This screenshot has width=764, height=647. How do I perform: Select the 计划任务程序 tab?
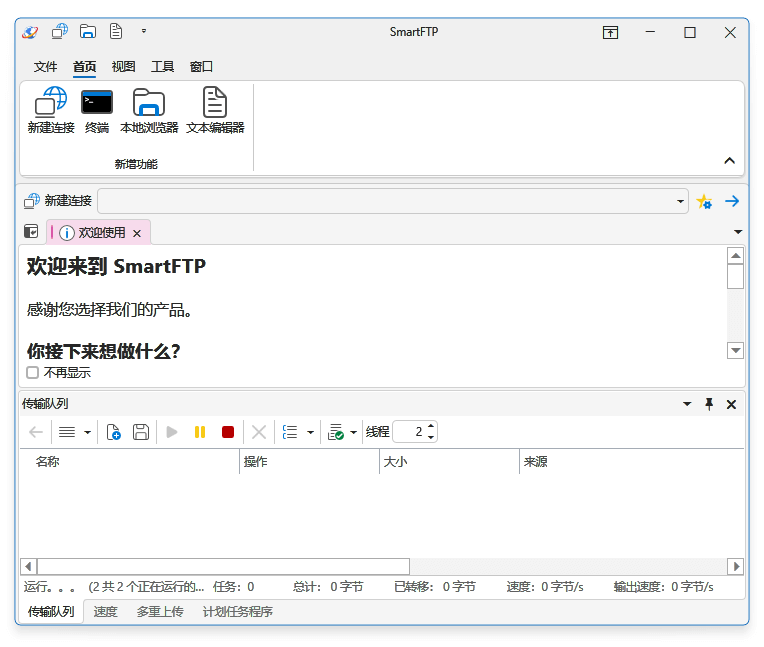238,611
